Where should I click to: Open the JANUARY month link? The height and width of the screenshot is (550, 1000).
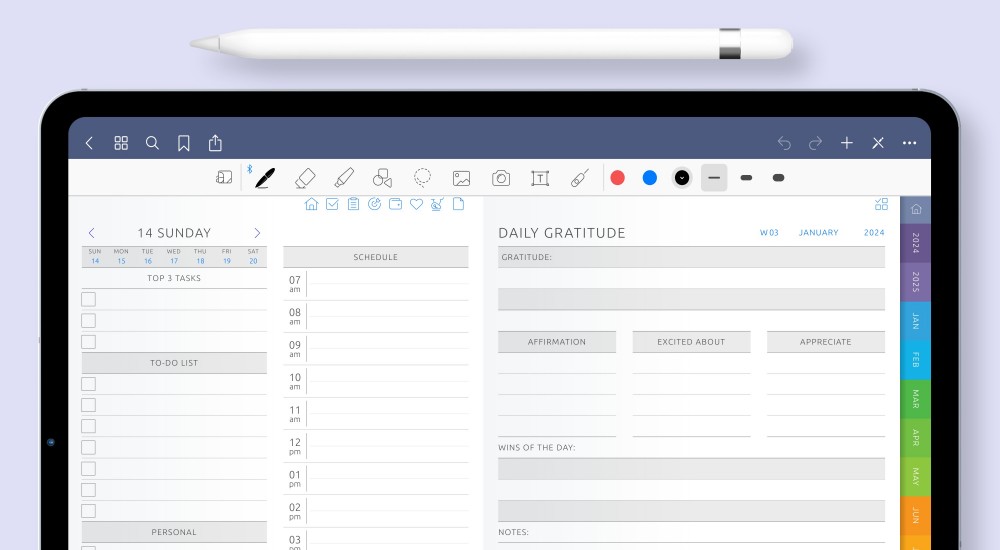(x=818, y=233)
